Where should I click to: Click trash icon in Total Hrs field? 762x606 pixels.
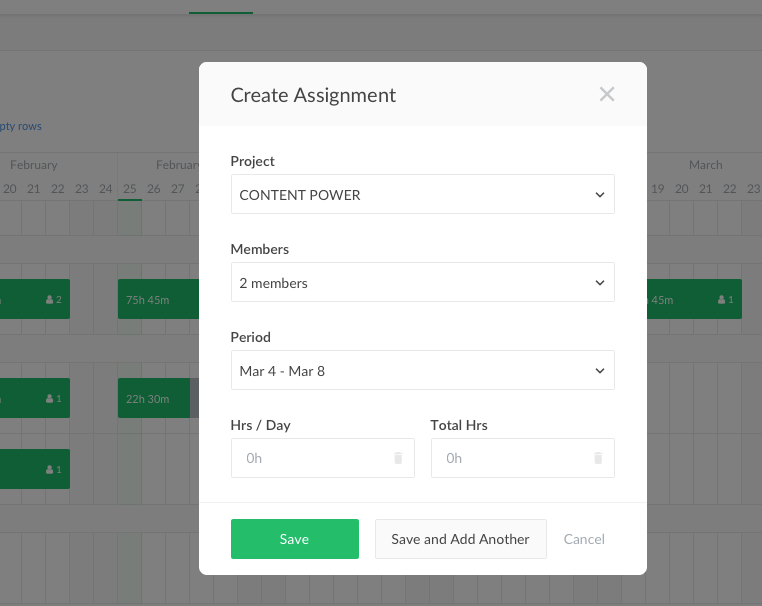(597, 458)
